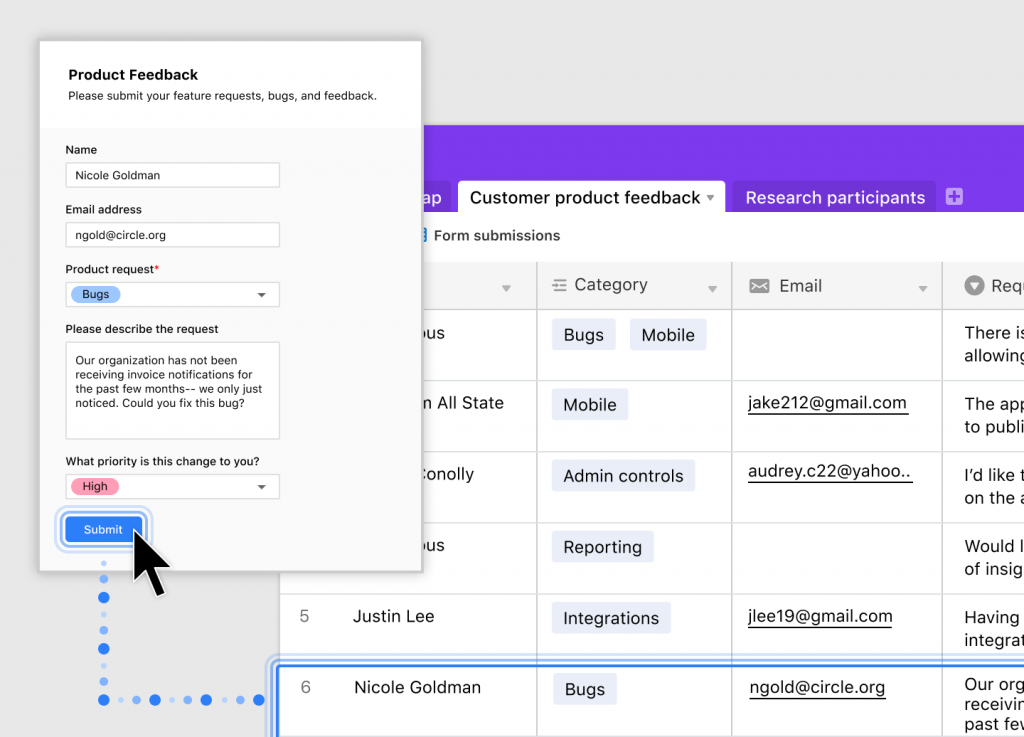
Task: Expand the Category column header menu arrow
Action: point(713,289)
